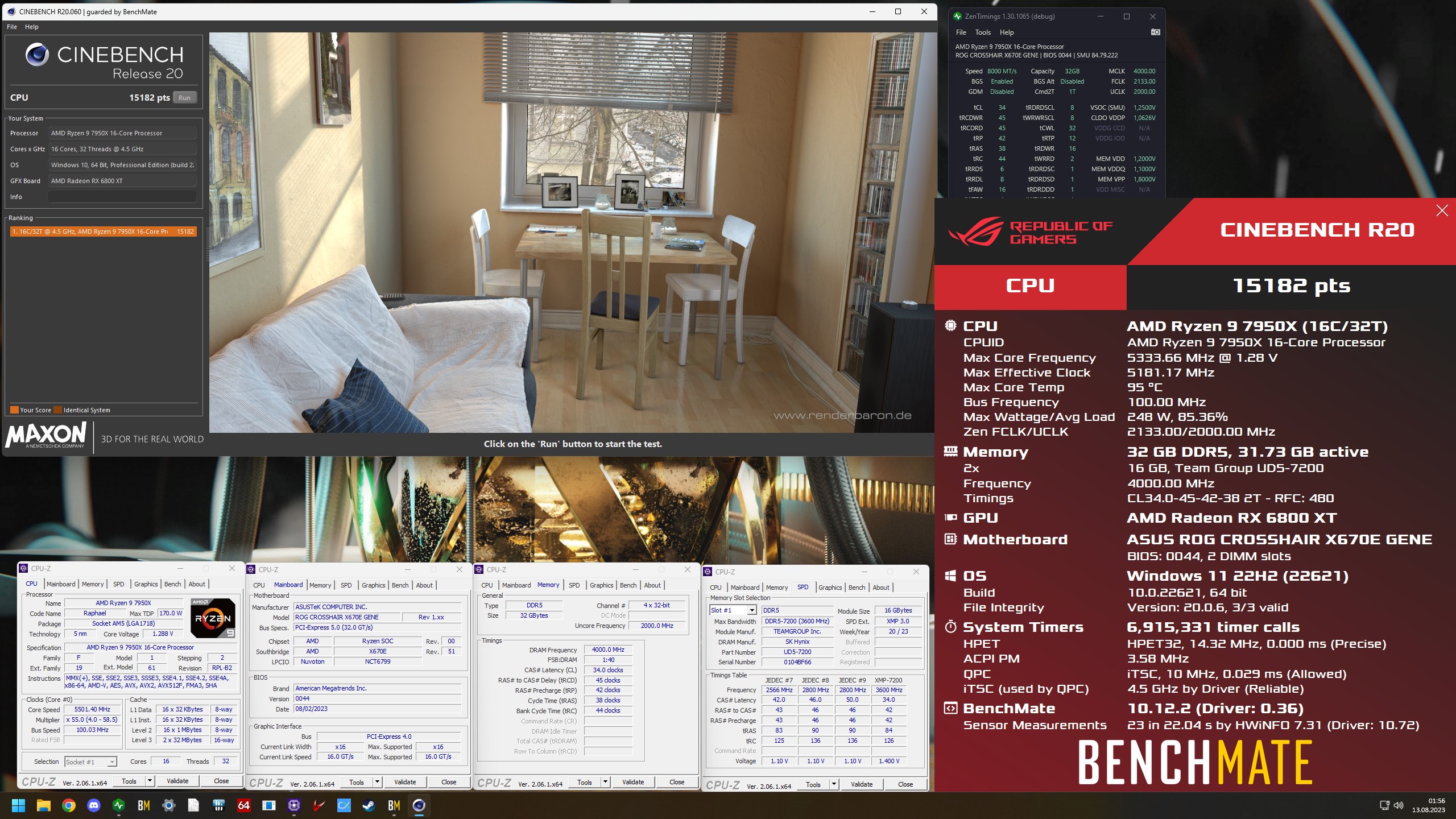Open the text document taskbar icon
The width and height of the screenshot is (1456, 819).
click(194, 805)
